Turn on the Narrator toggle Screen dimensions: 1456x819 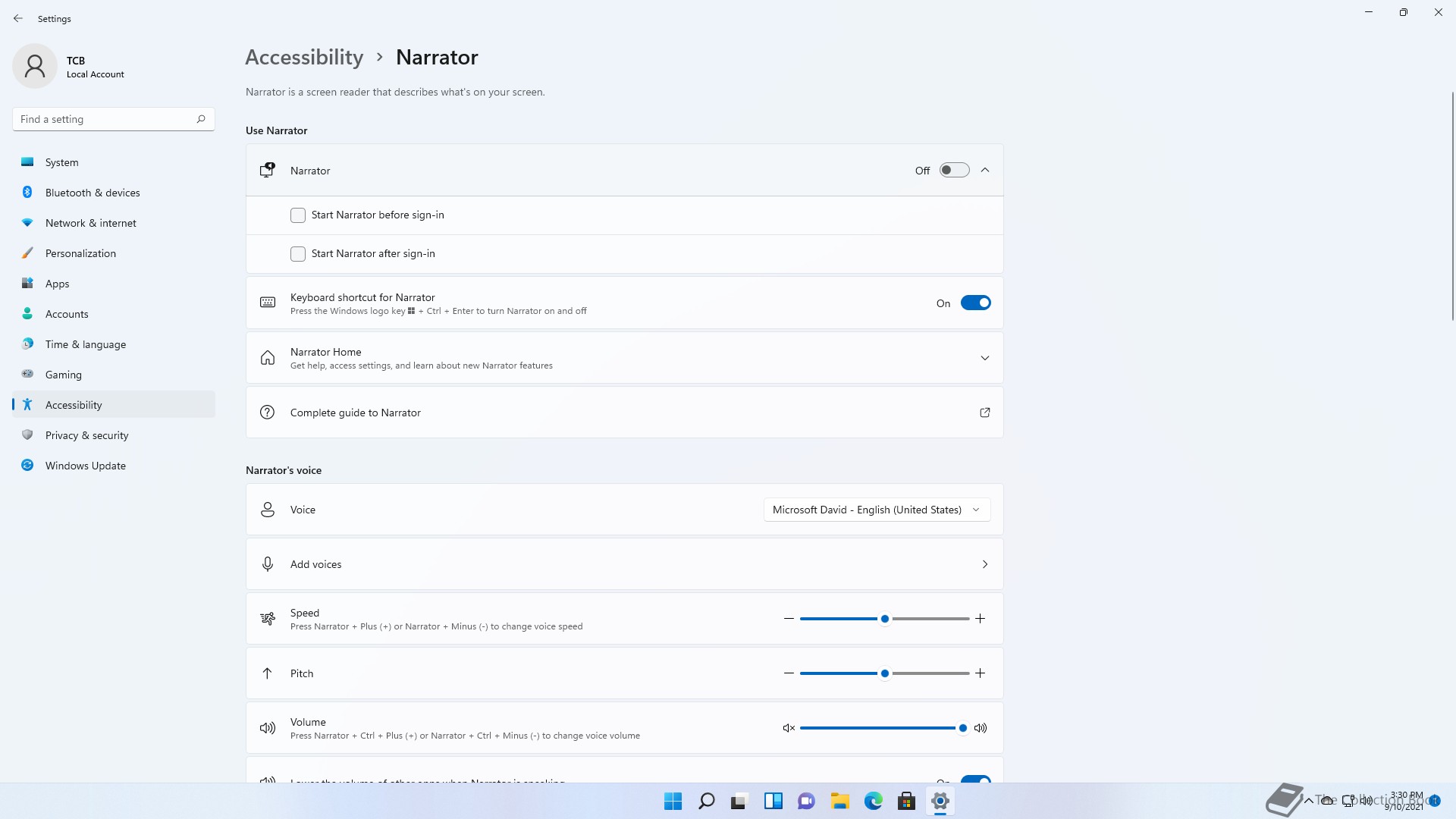pos(954,170)
